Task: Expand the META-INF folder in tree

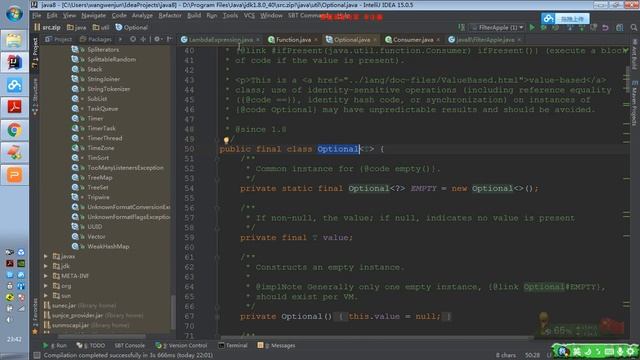Action: [46, 276]
